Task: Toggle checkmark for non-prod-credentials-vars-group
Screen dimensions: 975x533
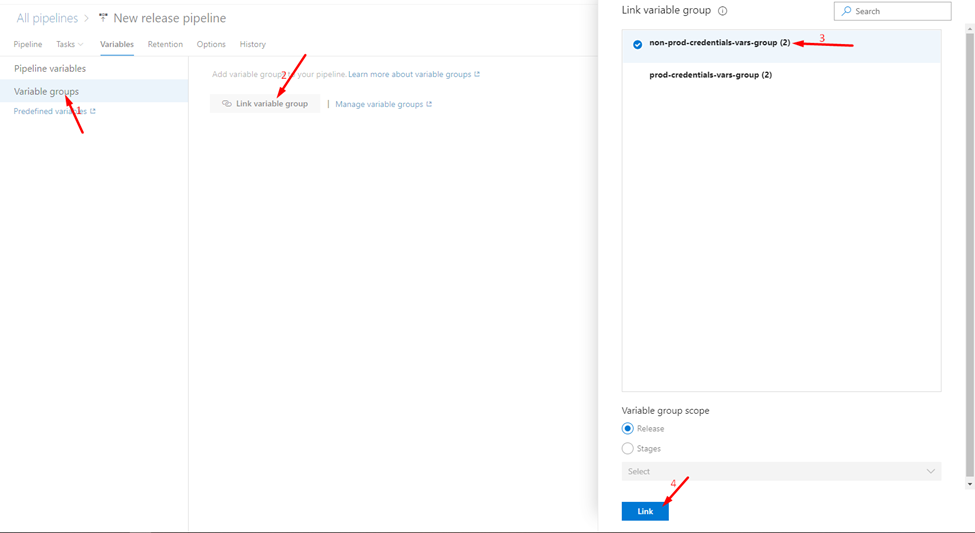Action: 637,44
